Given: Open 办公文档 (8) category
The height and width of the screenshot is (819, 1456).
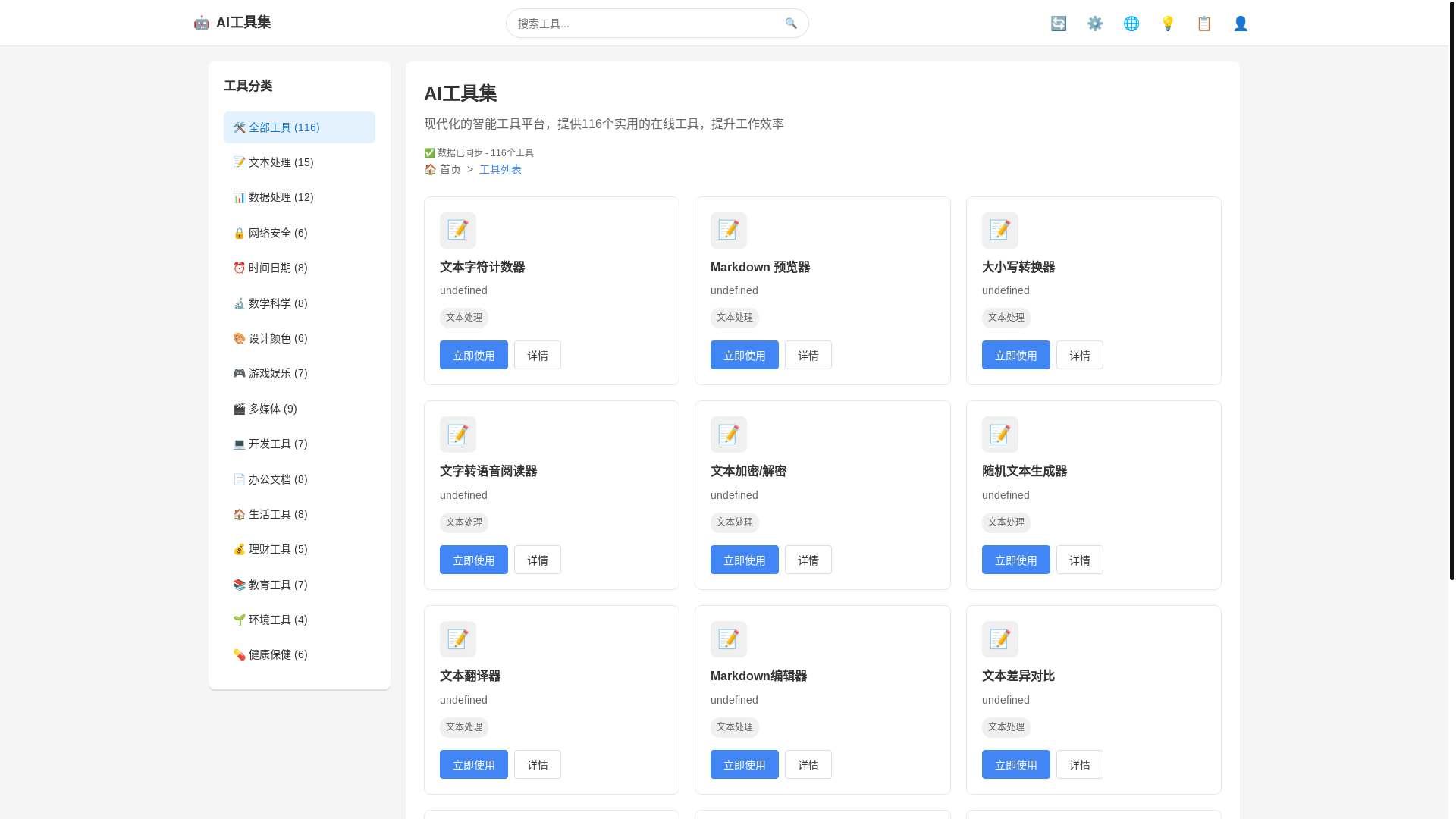Looking at the screenshot, I should pos(300,479).
